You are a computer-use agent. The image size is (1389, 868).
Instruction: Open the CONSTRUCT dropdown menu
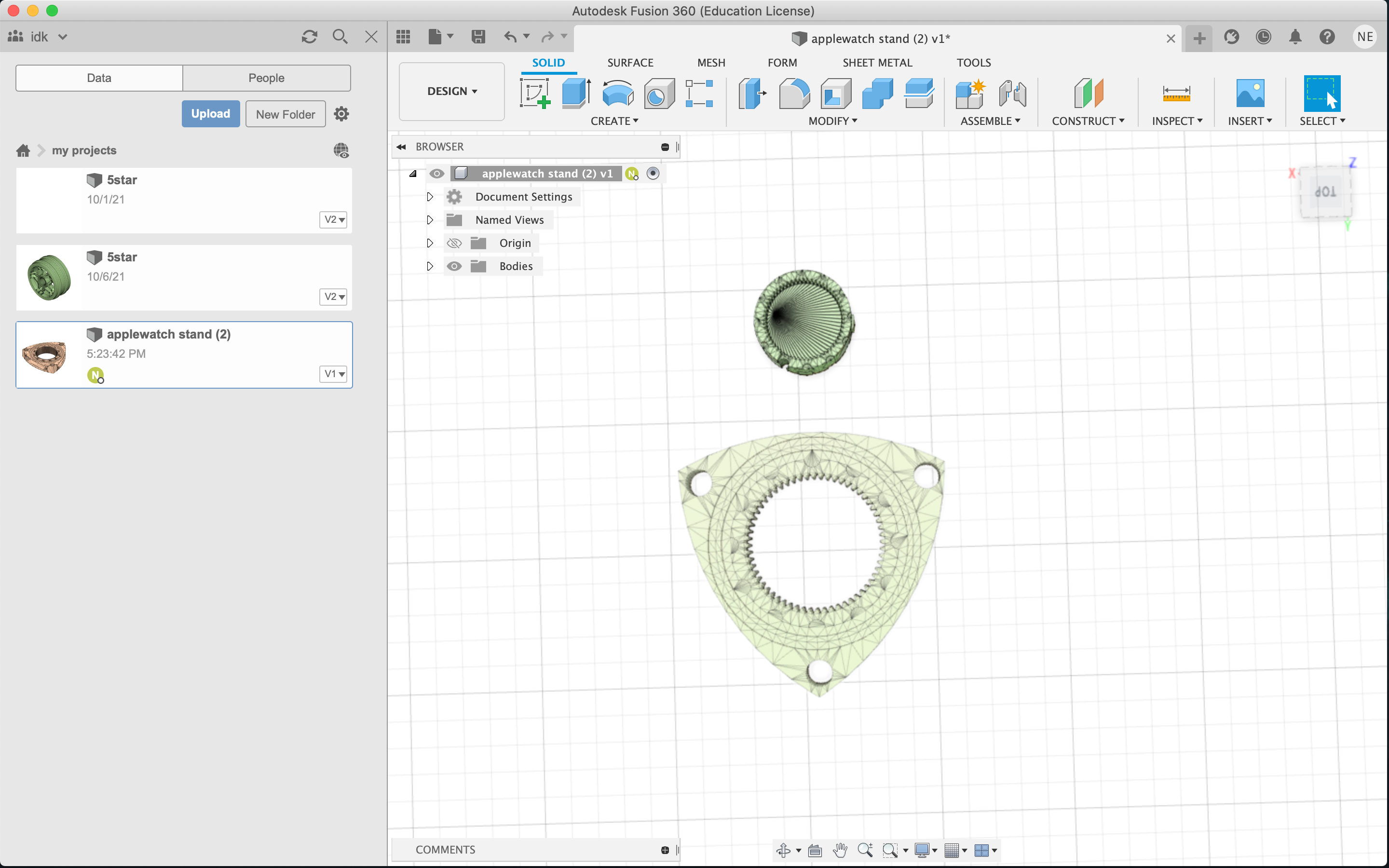click(1088, 121)
